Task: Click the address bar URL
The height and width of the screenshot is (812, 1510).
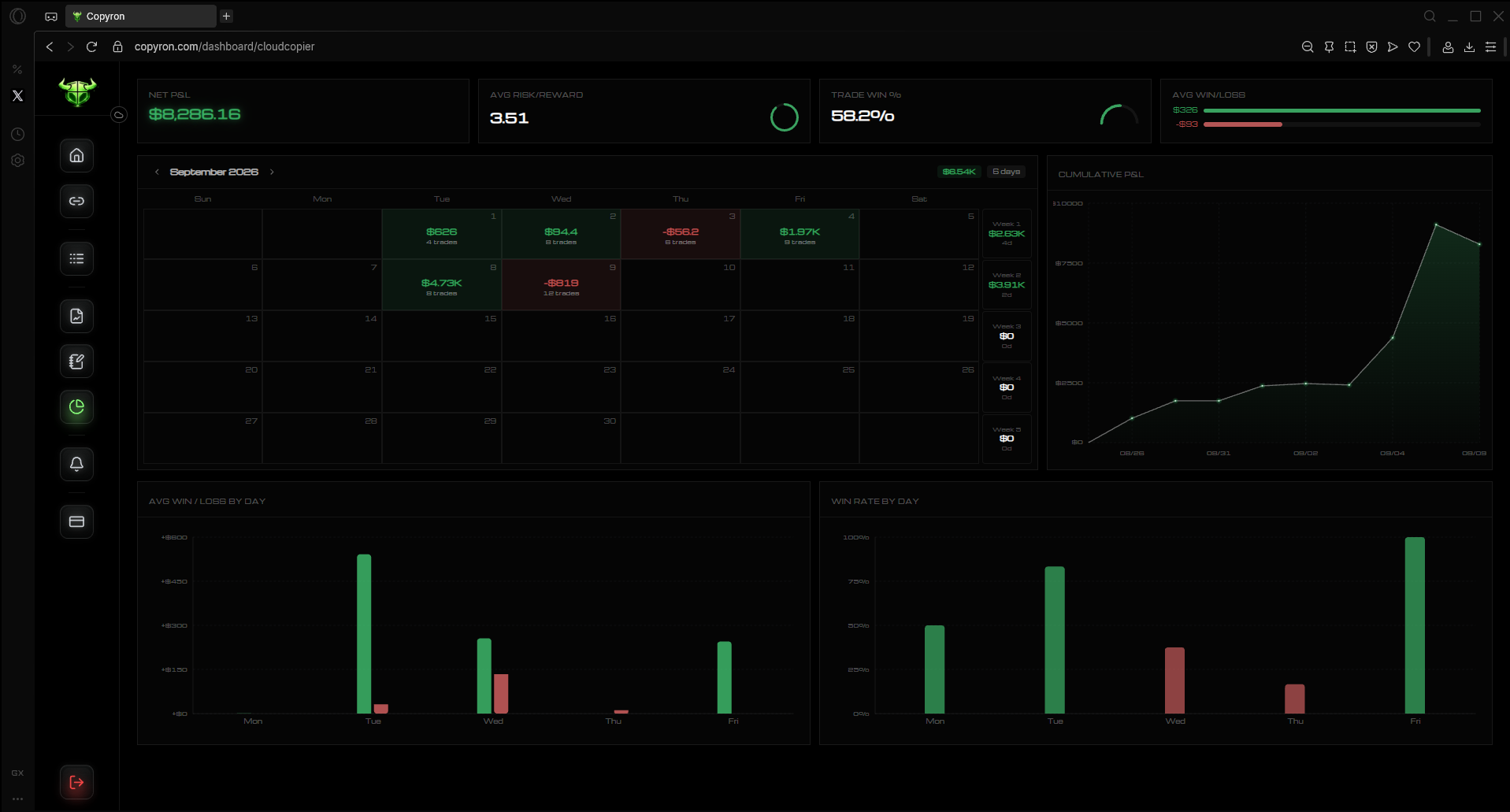Action: [x=224, y=46]
